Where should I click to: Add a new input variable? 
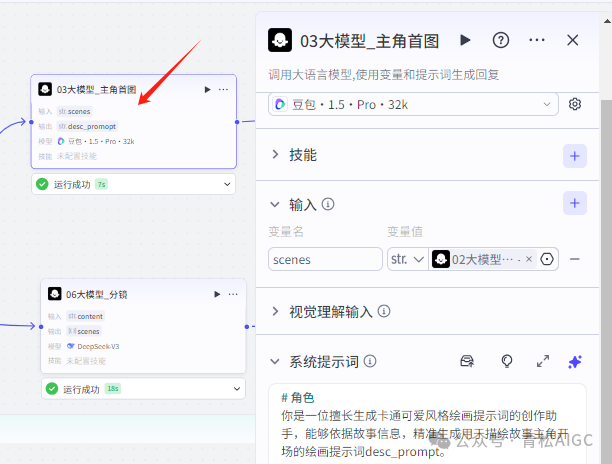pos(575,203)
